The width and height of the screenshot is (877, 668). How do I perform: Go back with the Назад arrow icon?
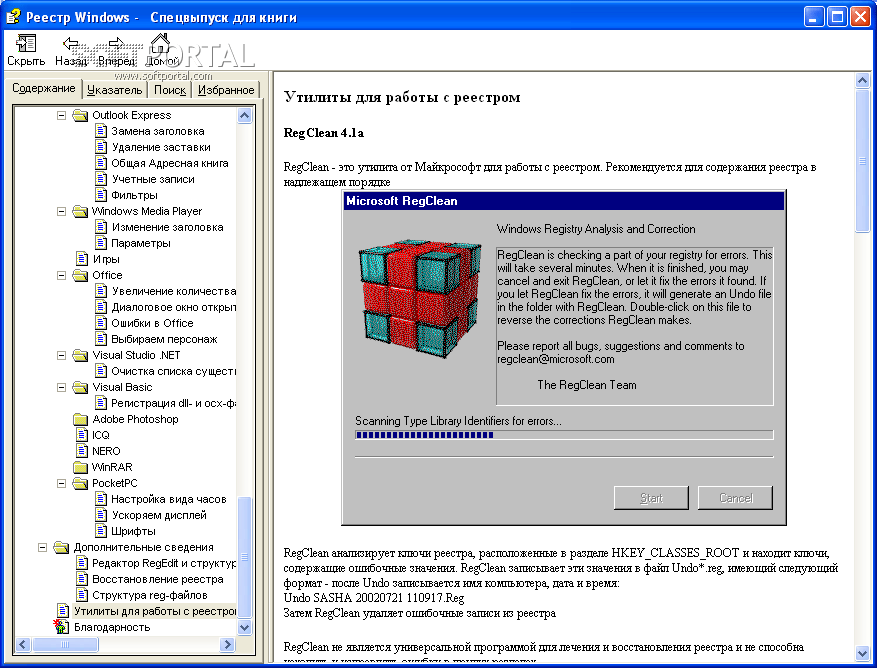70,43
